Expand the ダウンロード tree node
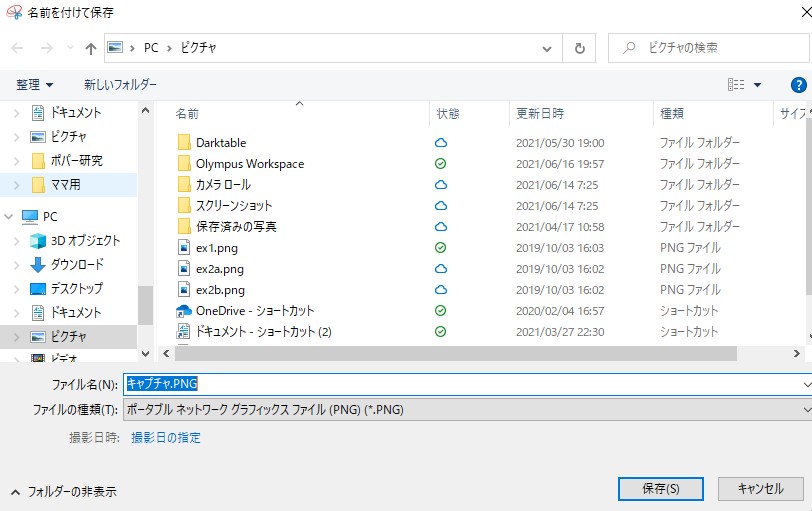 click(17, 265)
